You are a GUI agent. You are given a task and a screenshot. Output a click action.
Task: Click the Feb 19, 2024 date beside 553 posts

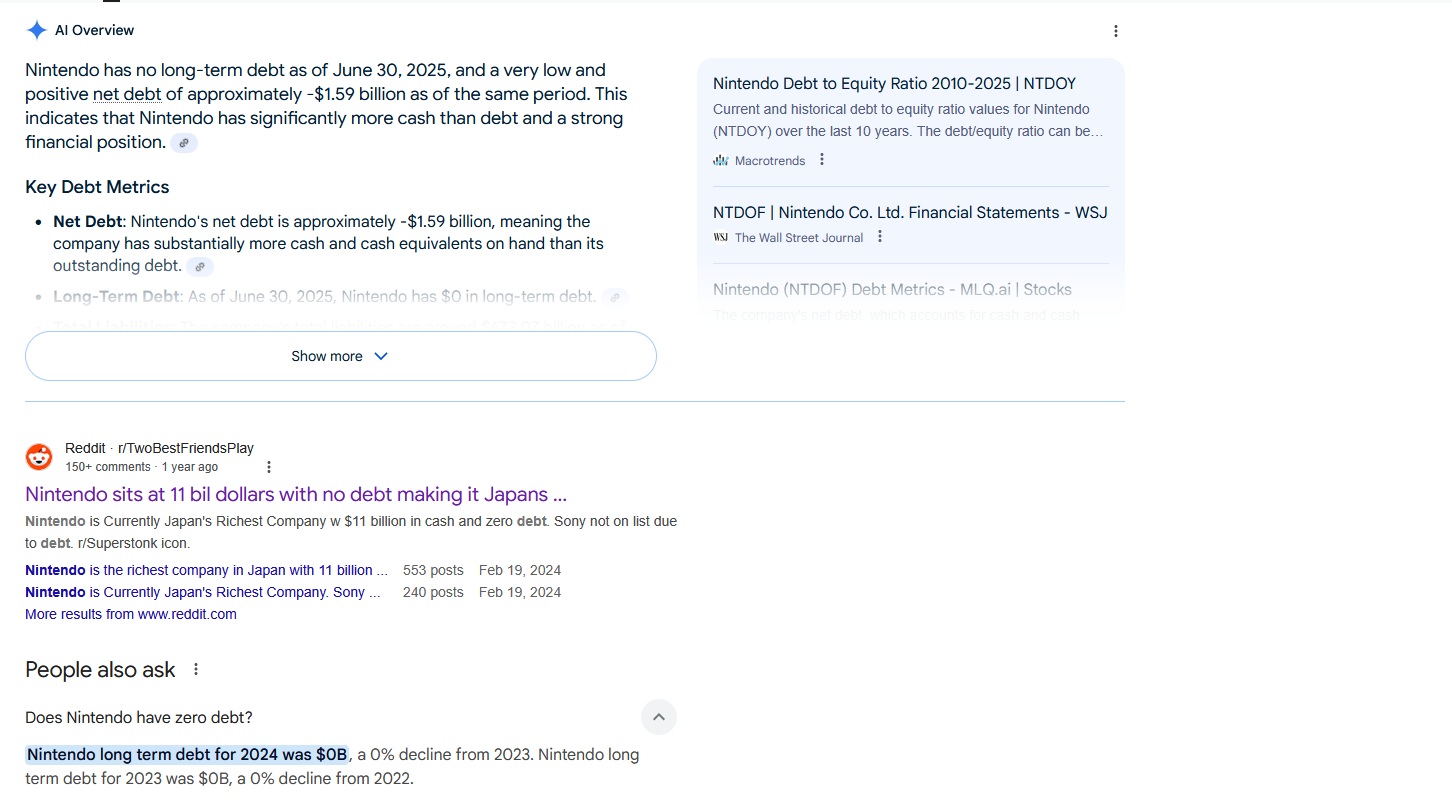(520, 570)
